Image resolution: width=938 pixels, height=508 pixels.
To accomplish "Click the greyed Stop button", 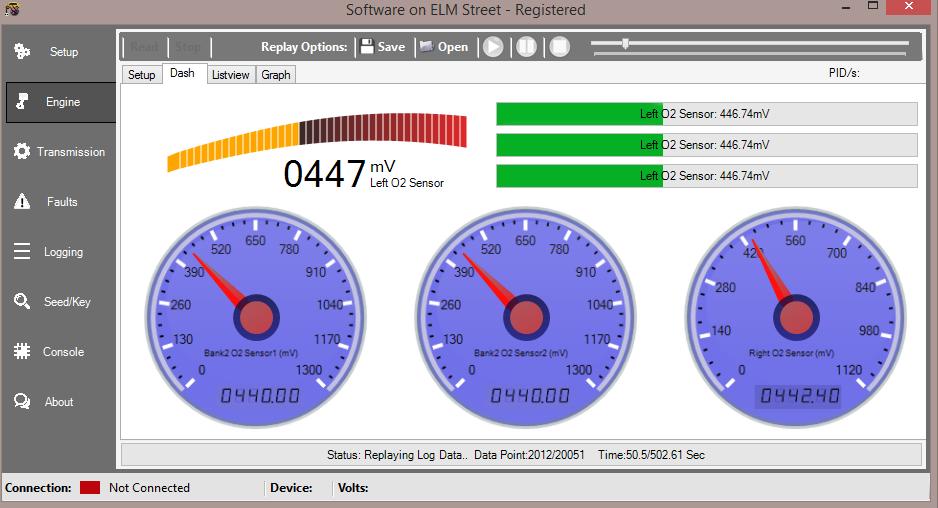I will click(x=188, y=47).
